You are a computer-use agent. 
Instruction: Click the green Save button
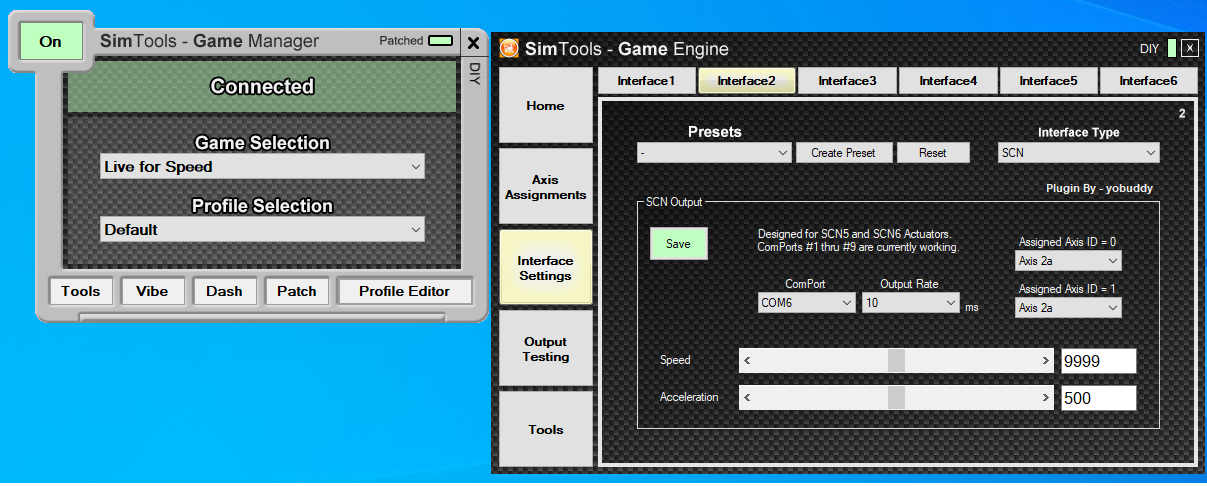[x=678, y=244]
